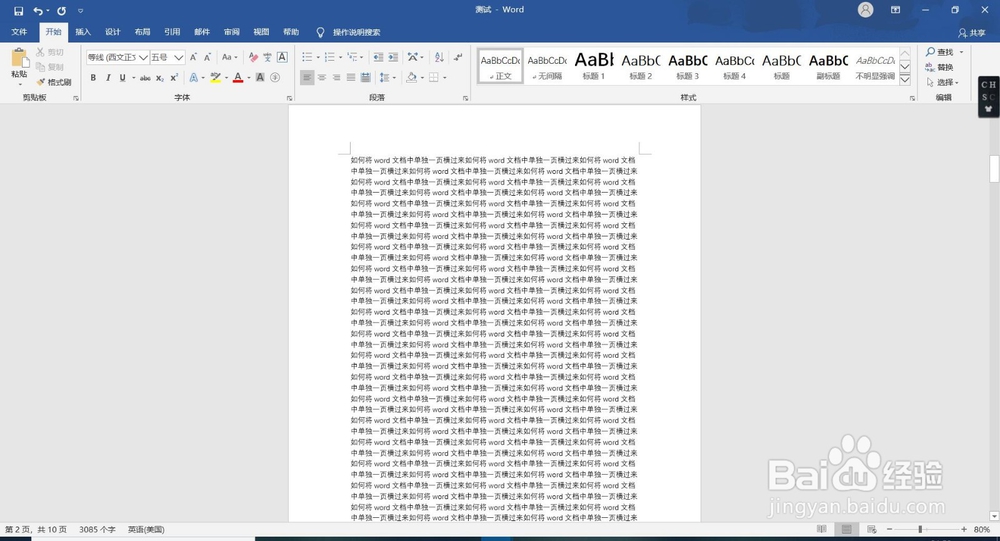Apply distributed alignment

coord(365,78)
